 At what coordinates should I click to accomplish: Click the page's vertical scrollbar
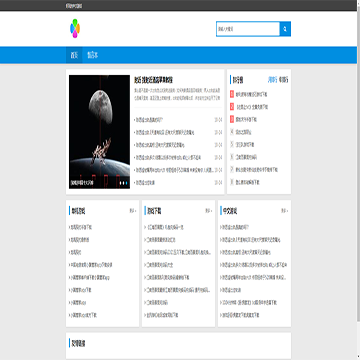(x=358, y=180)
